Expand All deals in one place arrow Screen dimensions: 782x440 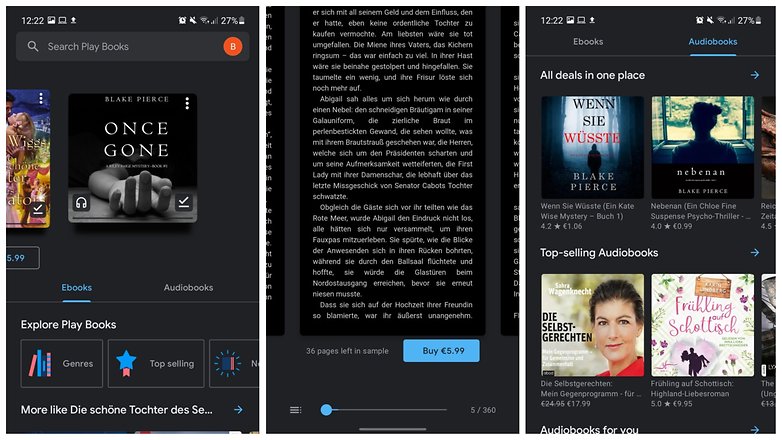point(755,75)
